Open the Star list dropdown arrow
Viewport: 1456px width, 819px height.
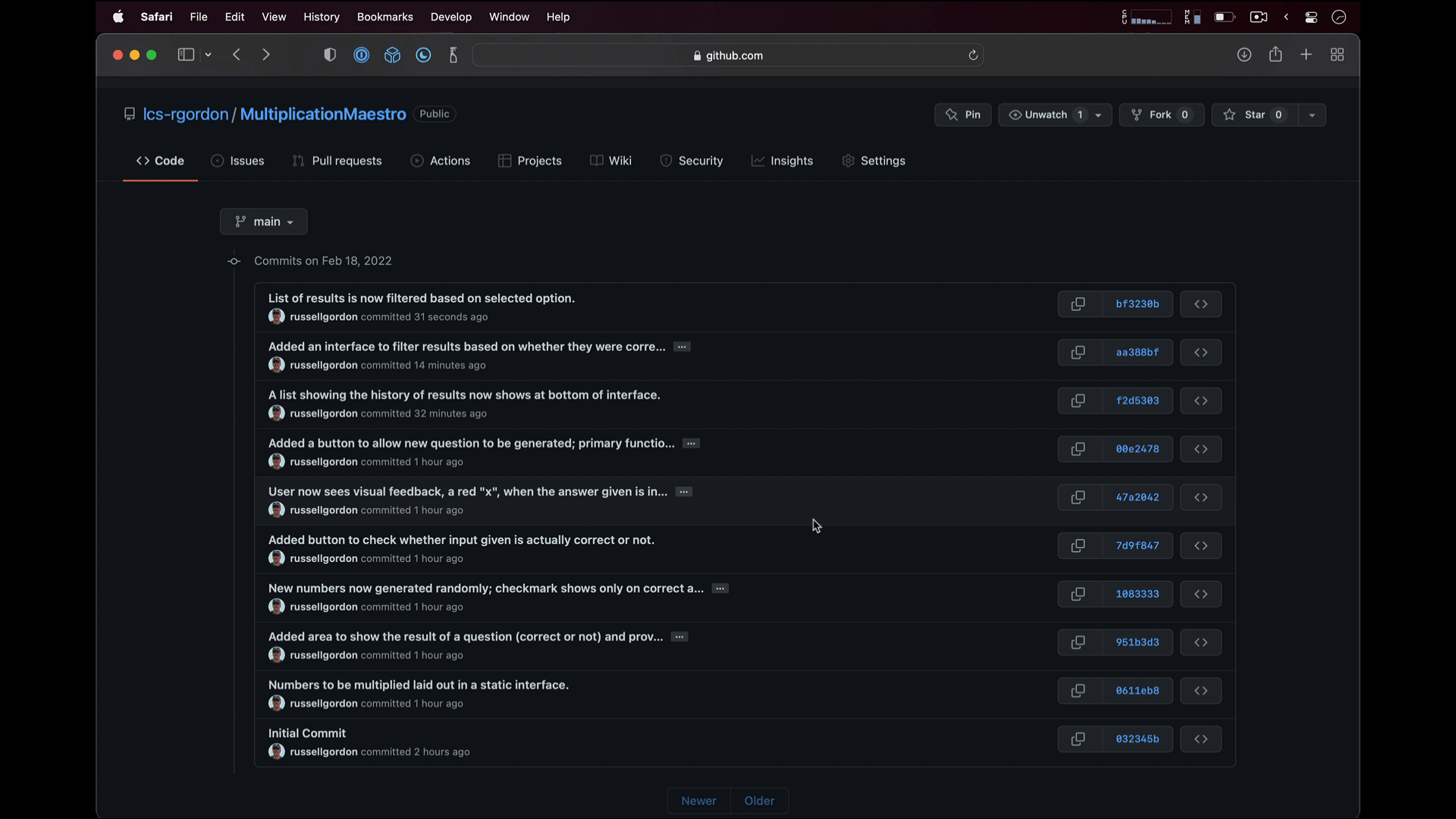pyautogui.click(x=1313, y=115)
